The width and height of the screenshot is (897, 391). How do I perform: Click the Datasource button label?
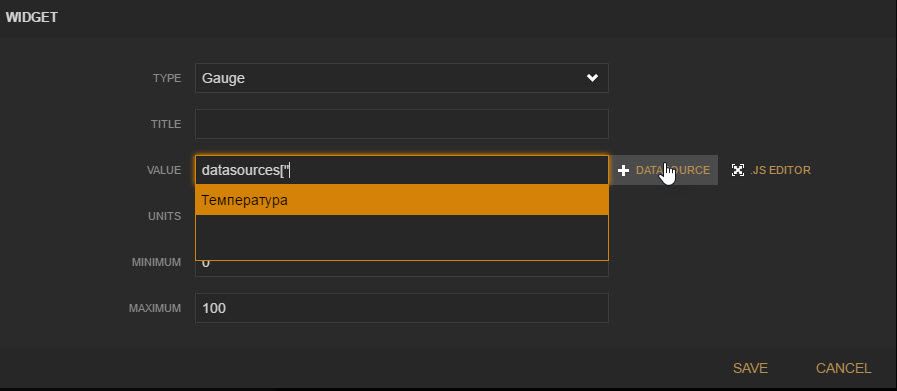click(673, 170)
